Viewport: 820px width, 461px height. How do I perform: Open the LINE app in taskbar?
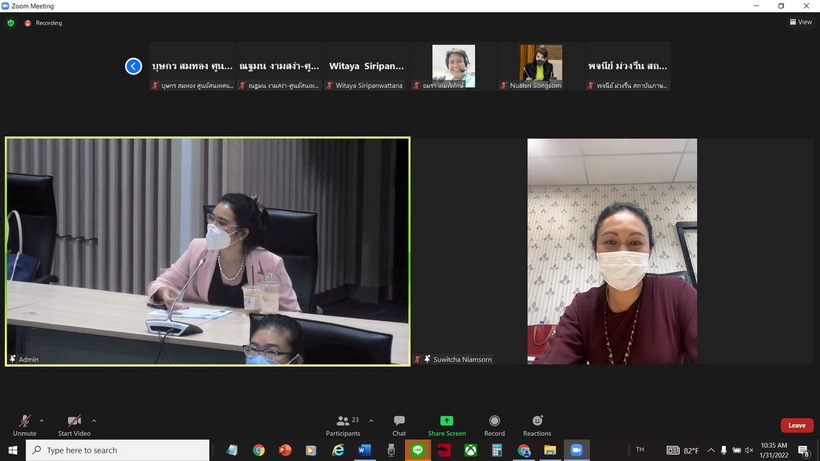pyautogui.click(x=417, y=450)
